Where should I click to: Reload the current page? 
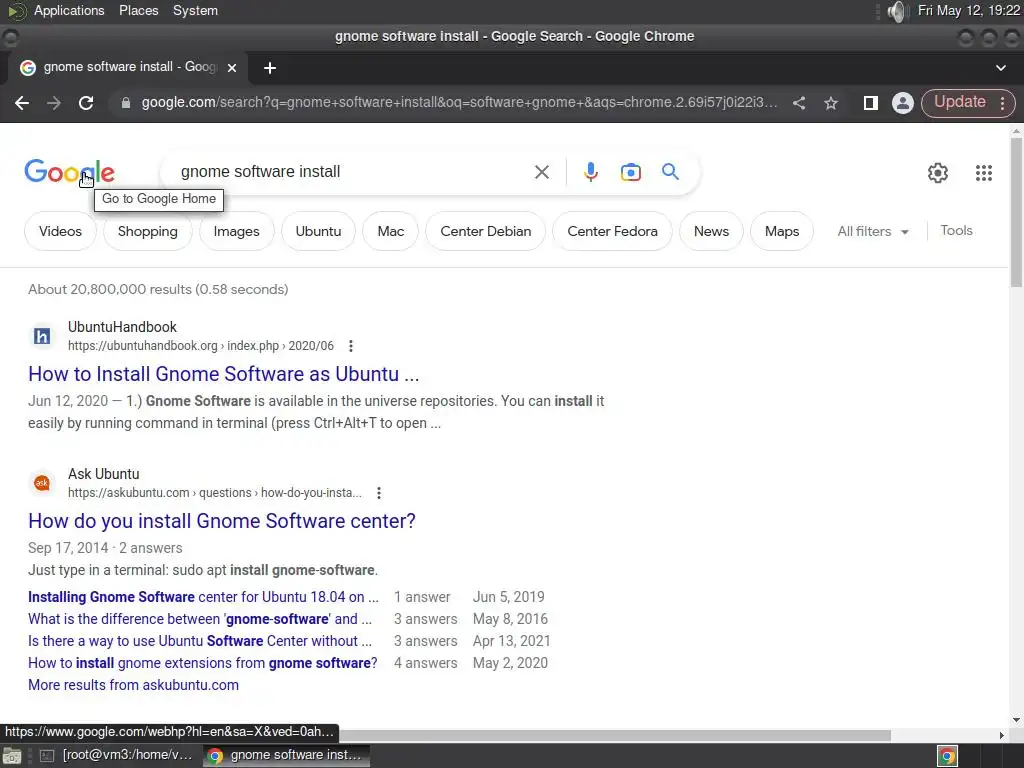[x=86, y=103]
